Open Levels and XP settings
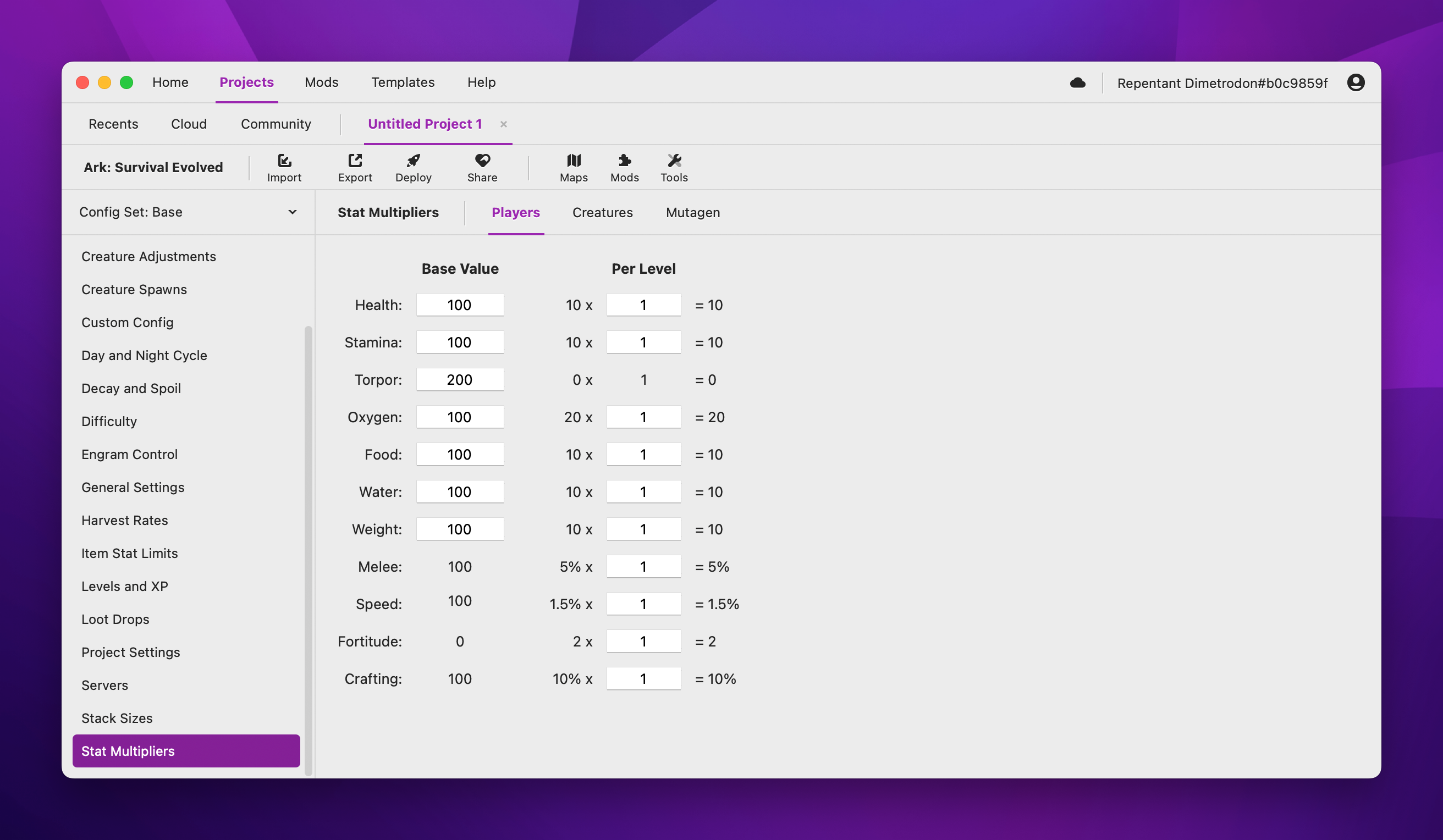 coord(124,586)
